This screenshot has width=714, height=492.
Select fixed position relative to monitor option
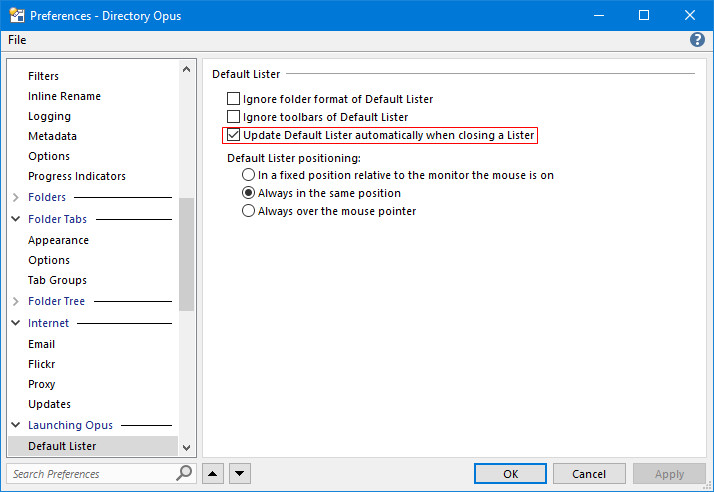coord(248,175)
